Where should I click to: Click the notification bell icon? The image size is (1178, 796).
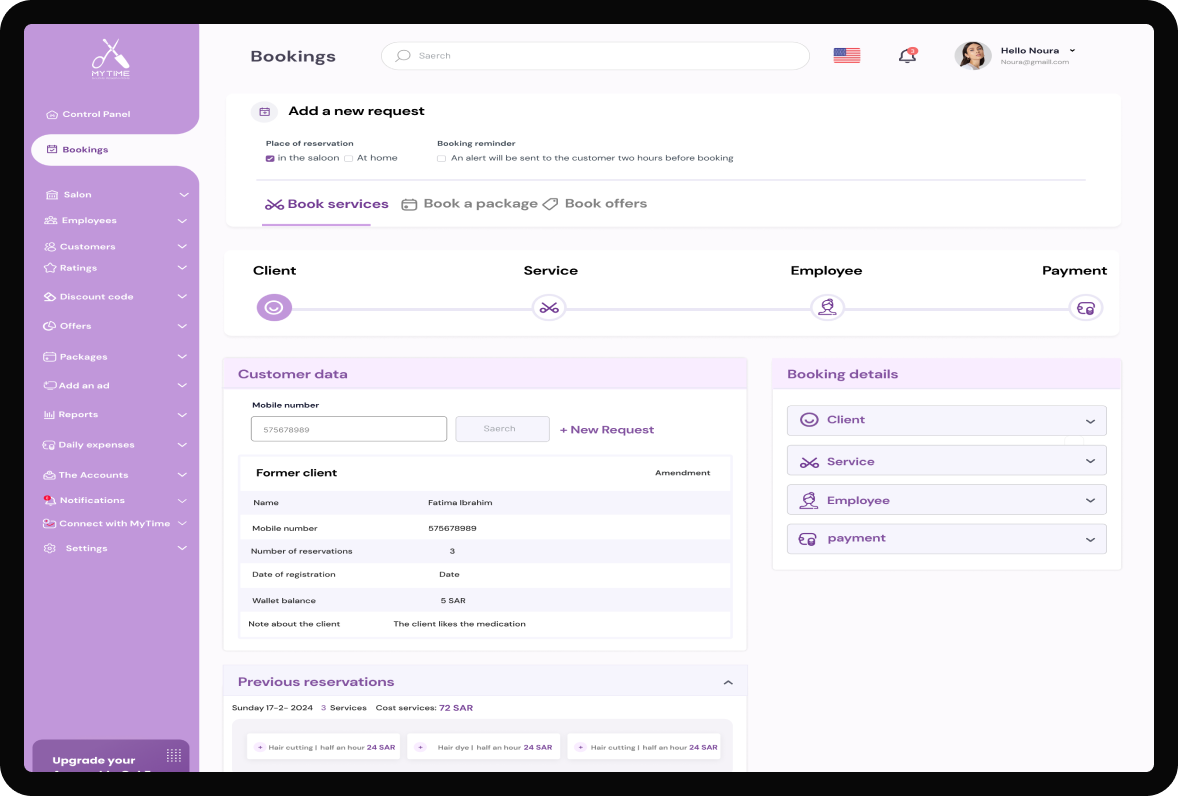tap(907, 56)
